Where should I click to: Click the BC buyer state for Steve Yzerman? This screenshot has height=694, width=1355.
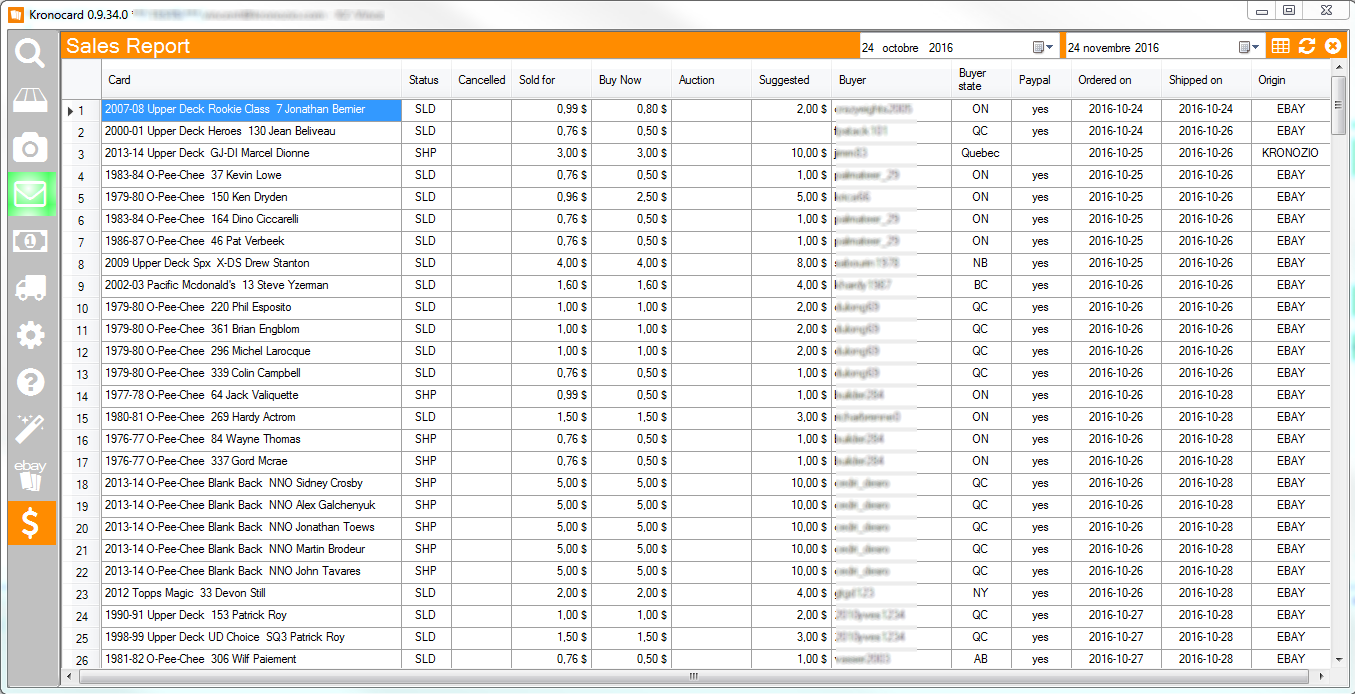[x=982, y=286]
